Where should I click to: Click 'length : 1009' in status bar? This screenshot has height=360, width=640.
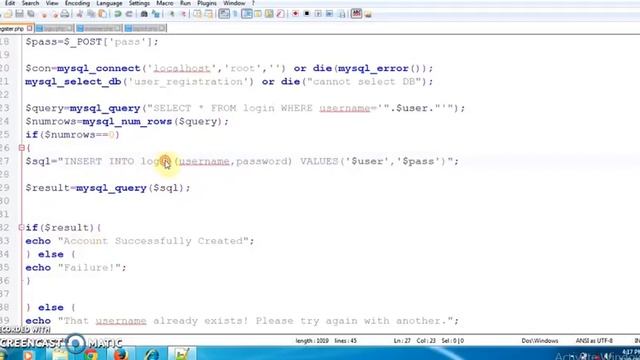coord(312,340)
